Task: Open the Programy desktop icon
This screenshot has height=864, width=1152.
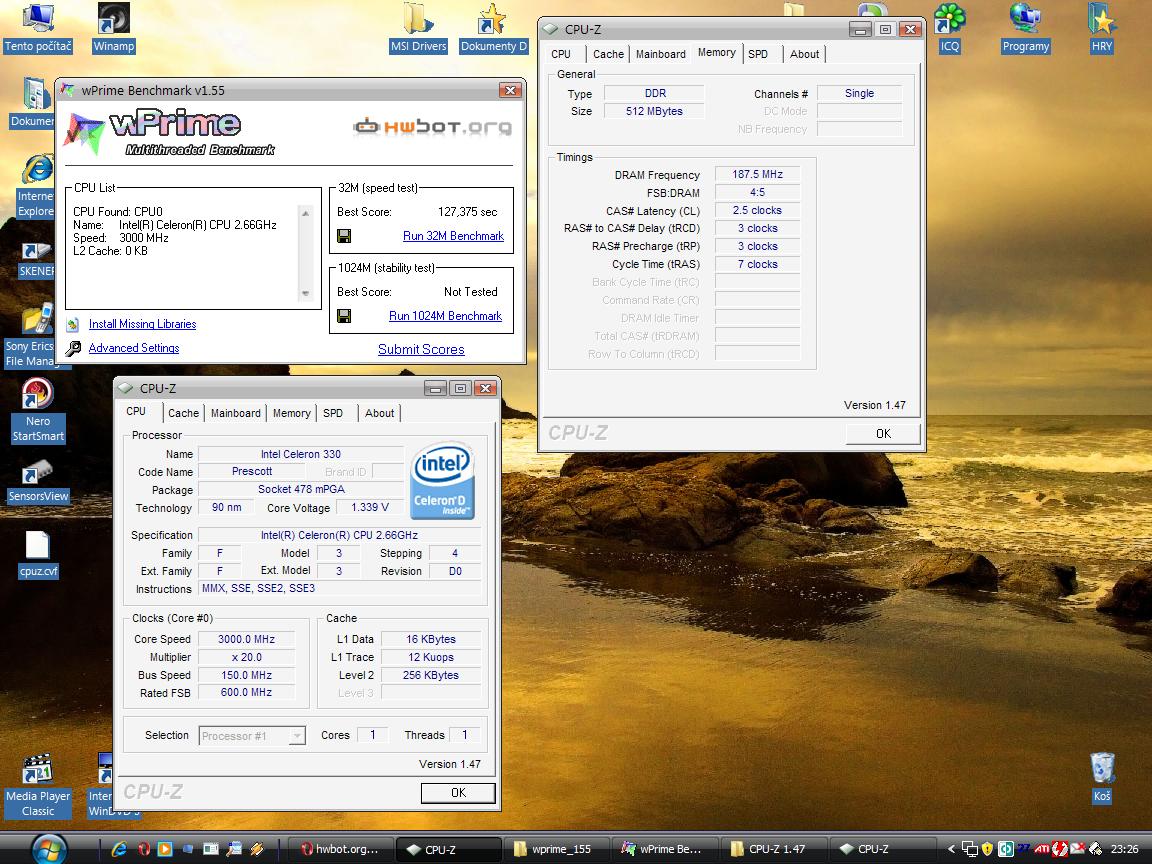Action: point(1026,28)
